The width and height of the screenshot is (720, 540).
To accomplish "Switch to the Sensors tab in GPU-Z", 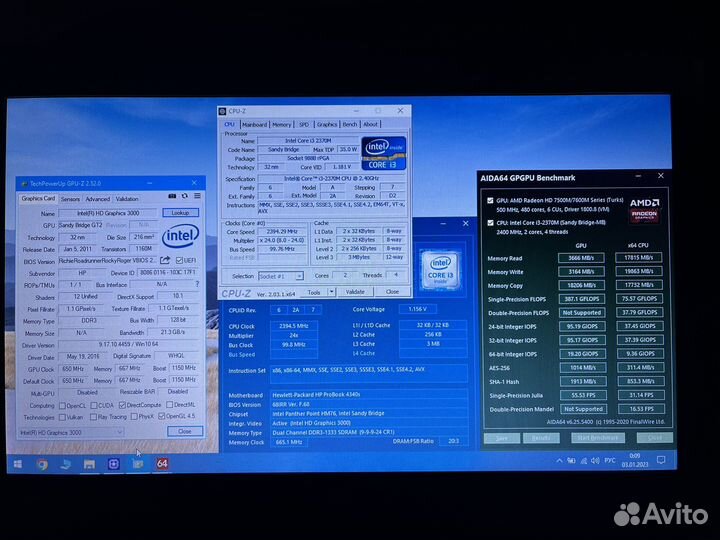I will tap(70, 199).
